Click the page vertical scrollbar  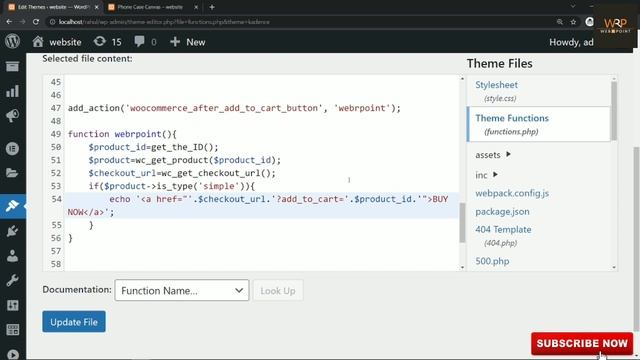pos(636,239)
